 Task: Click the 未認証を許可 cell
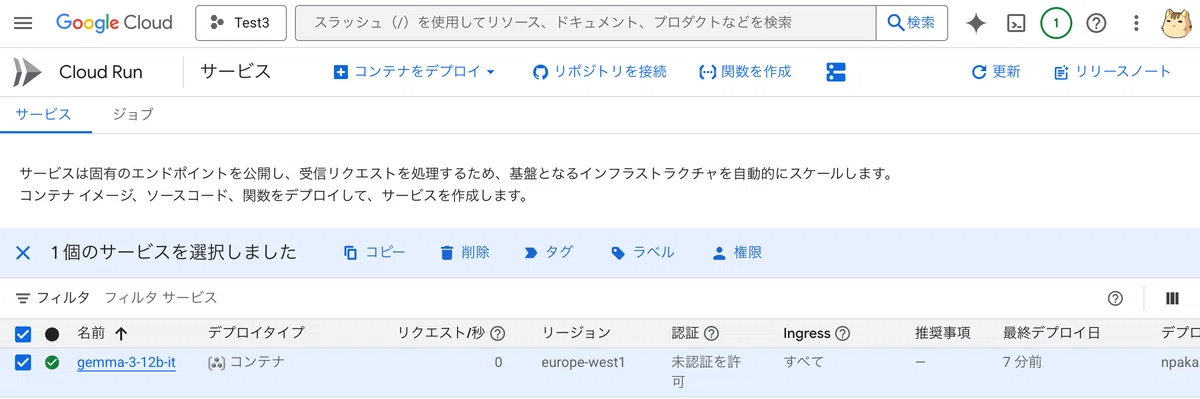[705, 371]
